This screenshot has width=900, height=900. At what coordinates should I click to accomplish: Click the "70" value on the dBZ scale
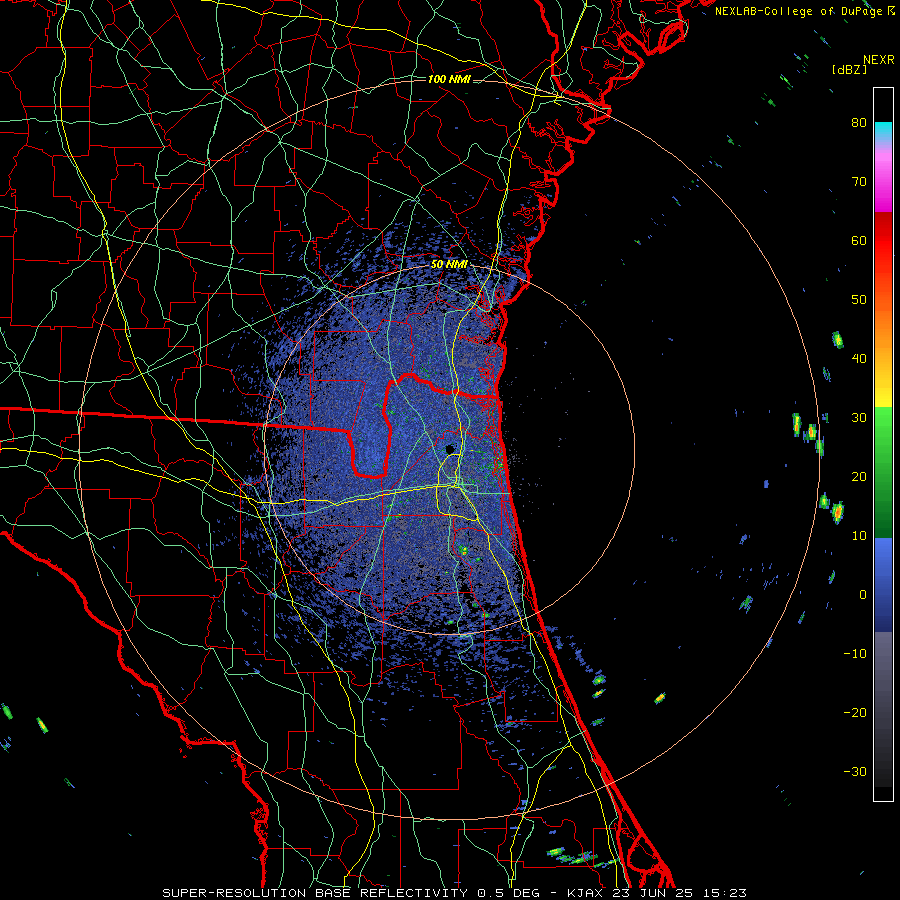click(859, 181)
